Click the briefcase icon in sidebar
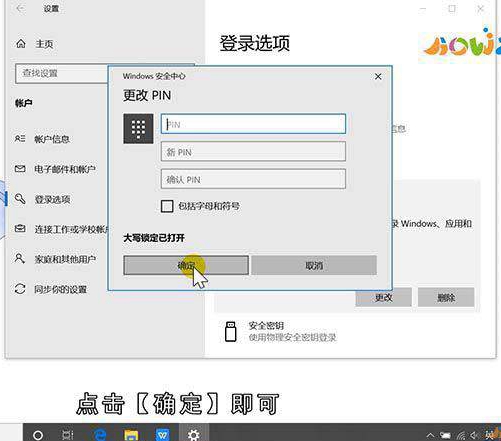501x441 pixels. click(x=20, y=229)
